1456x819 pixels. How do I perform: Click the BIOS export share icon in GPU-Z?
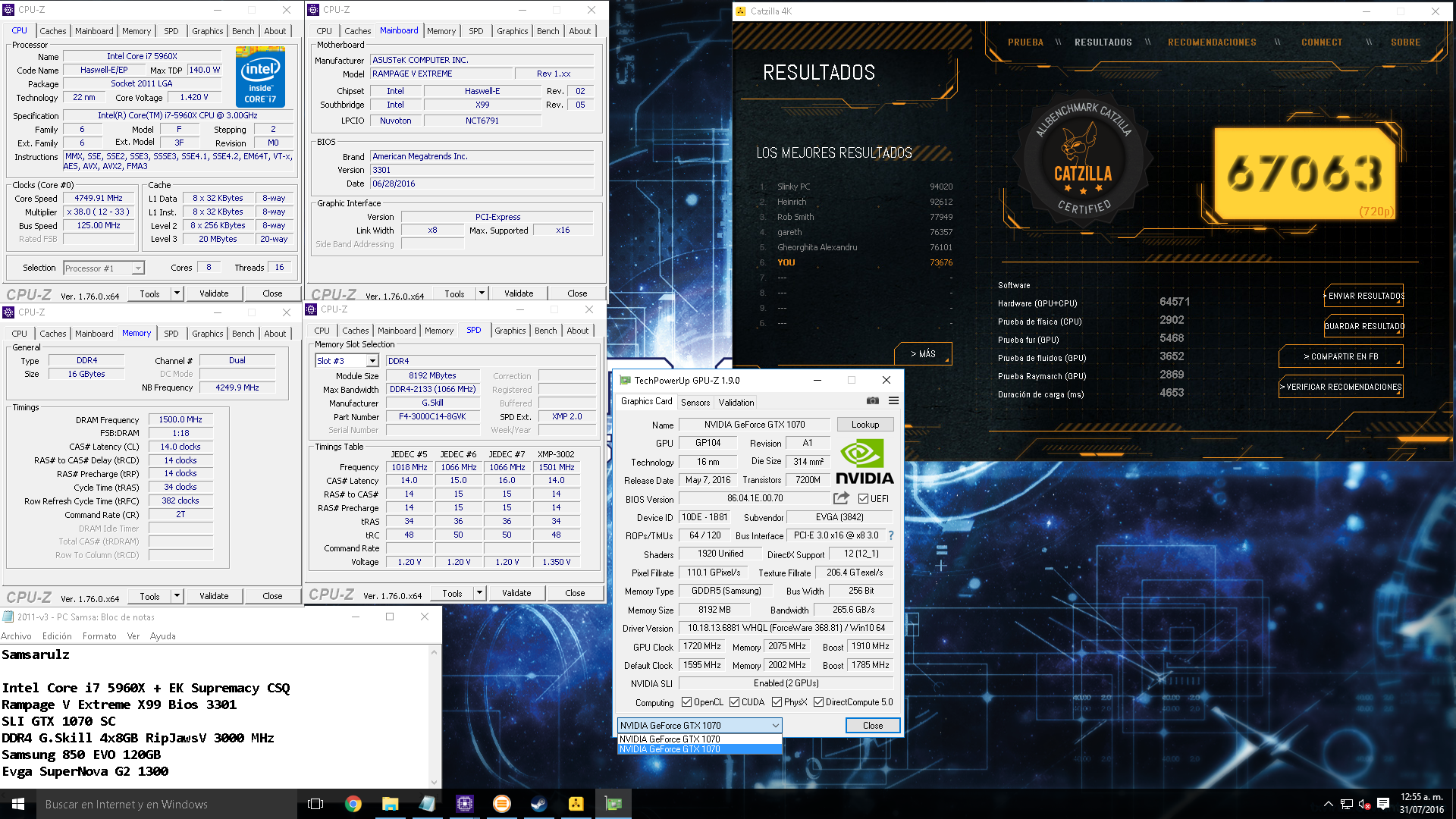841,498
